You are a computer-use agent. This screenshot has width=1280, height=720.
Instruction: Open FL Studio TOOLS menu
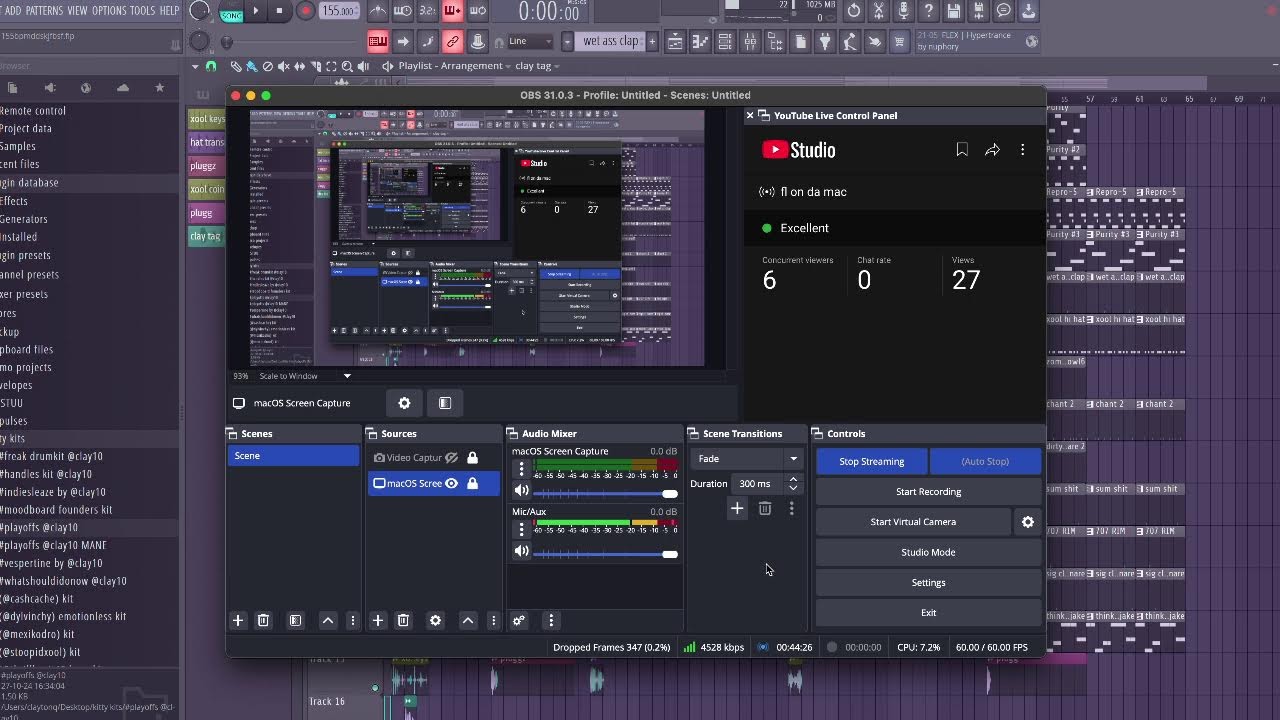pos(143,10)
